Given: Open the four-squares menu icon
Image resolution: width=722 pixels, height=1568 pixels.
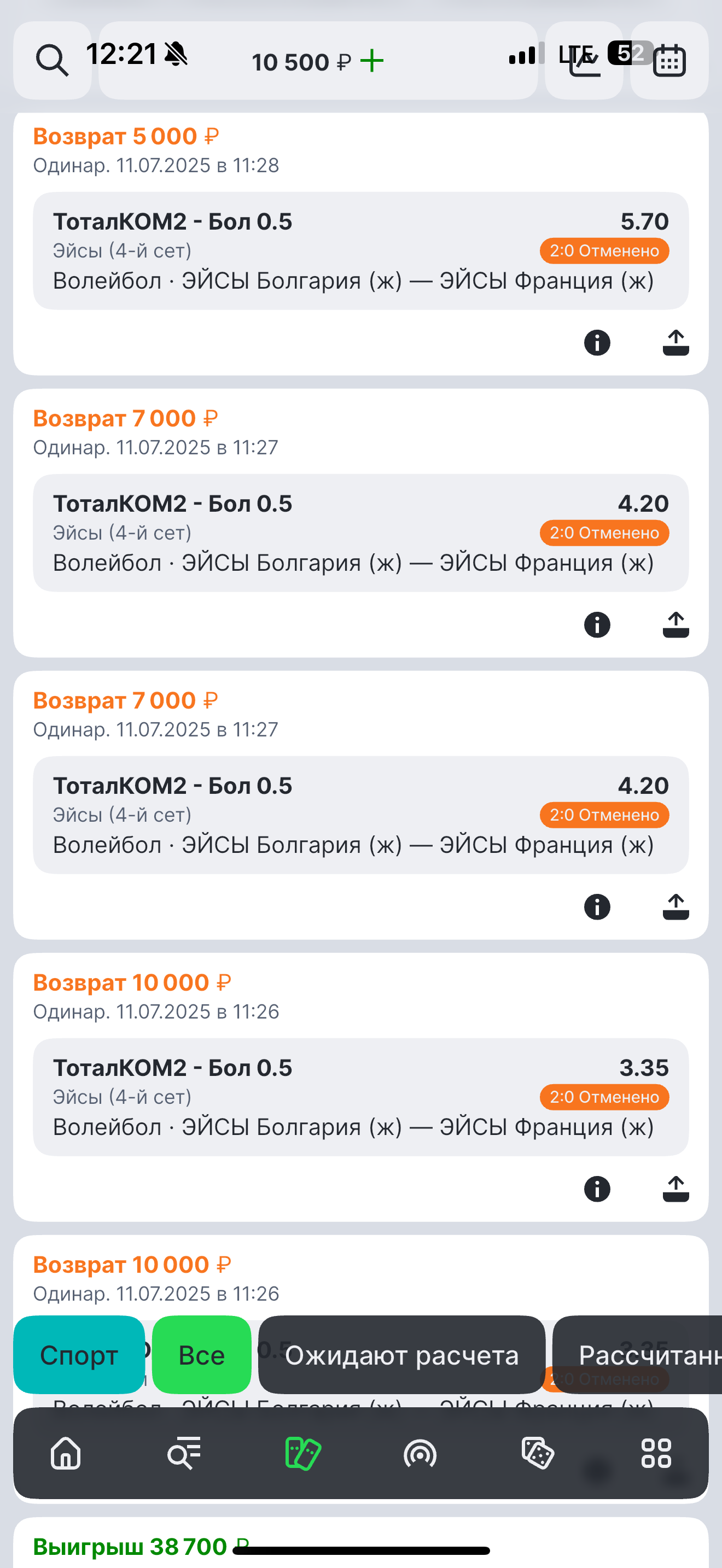Looking at the screenshot, I should (656, 1454).
